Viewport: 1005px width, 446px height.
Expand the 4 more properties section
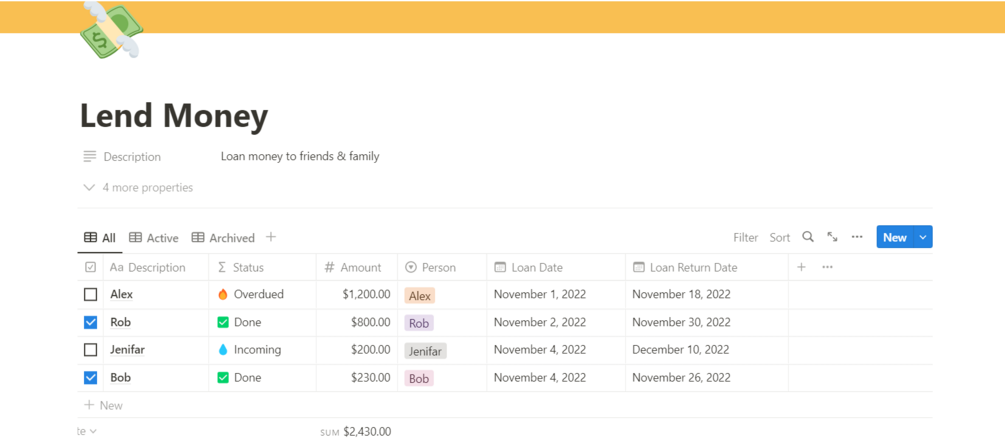tap(138, 187)
